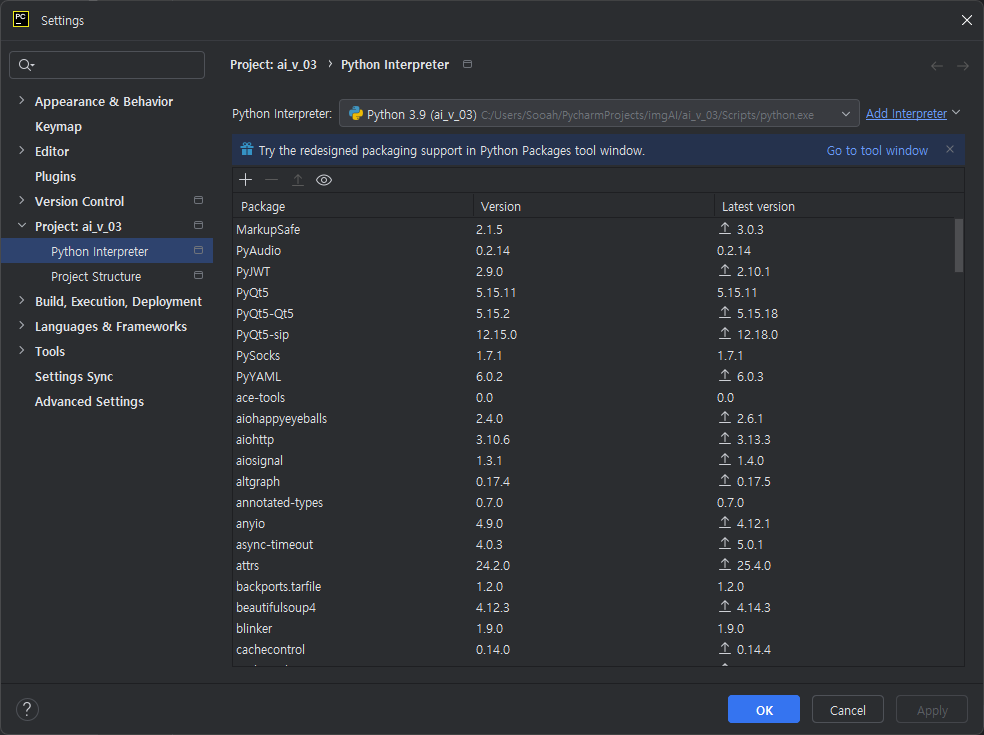The width and height of the screenshot is (984, 735).
Task: Click the PyCharm logo in title bar
Action: point(21,19)
